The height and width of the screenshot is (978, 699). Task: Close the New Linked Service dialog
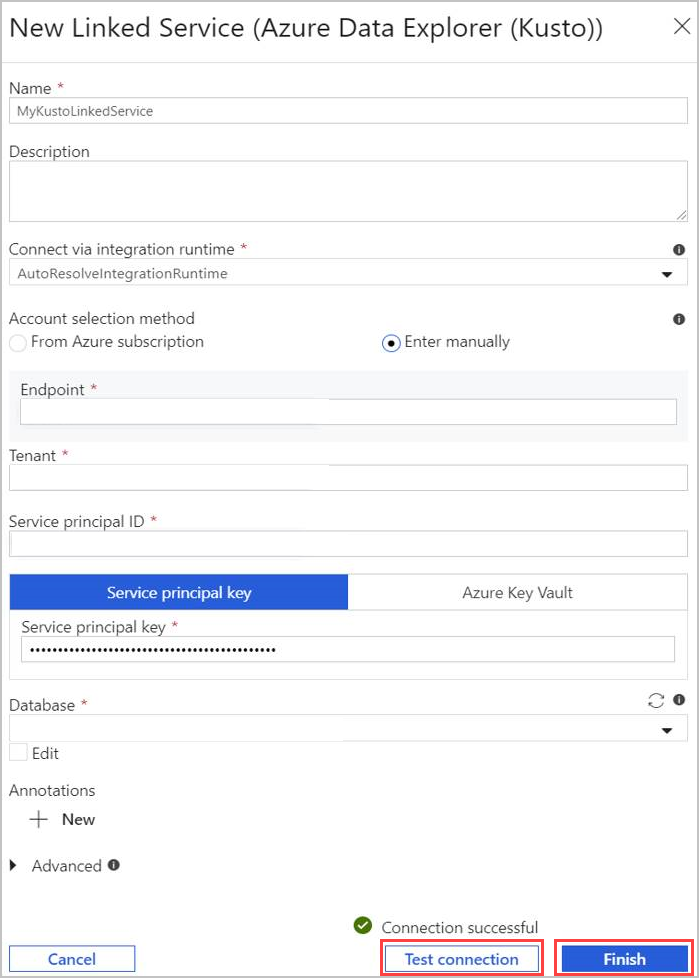pos(683,27)
